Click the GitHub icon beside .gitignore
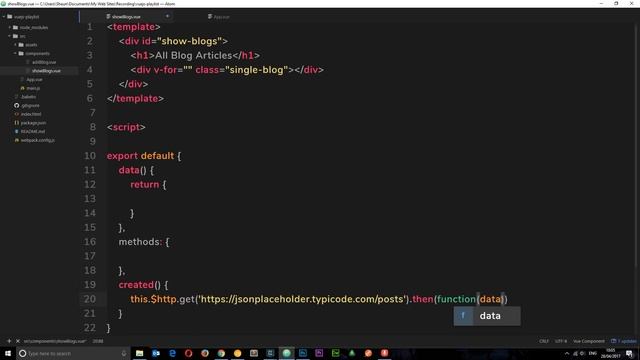The image size is (640, 360). (17, 105)
